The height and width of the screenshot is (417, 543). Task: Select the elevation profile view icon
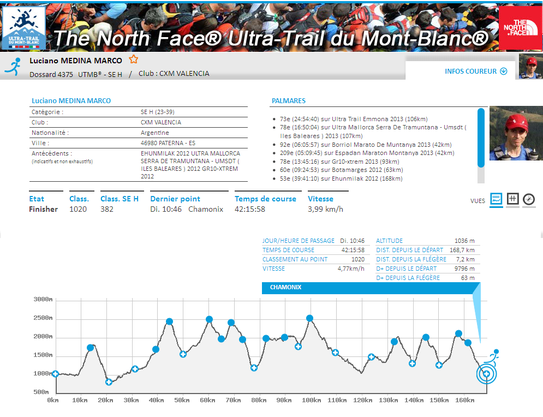coord(496,199)
